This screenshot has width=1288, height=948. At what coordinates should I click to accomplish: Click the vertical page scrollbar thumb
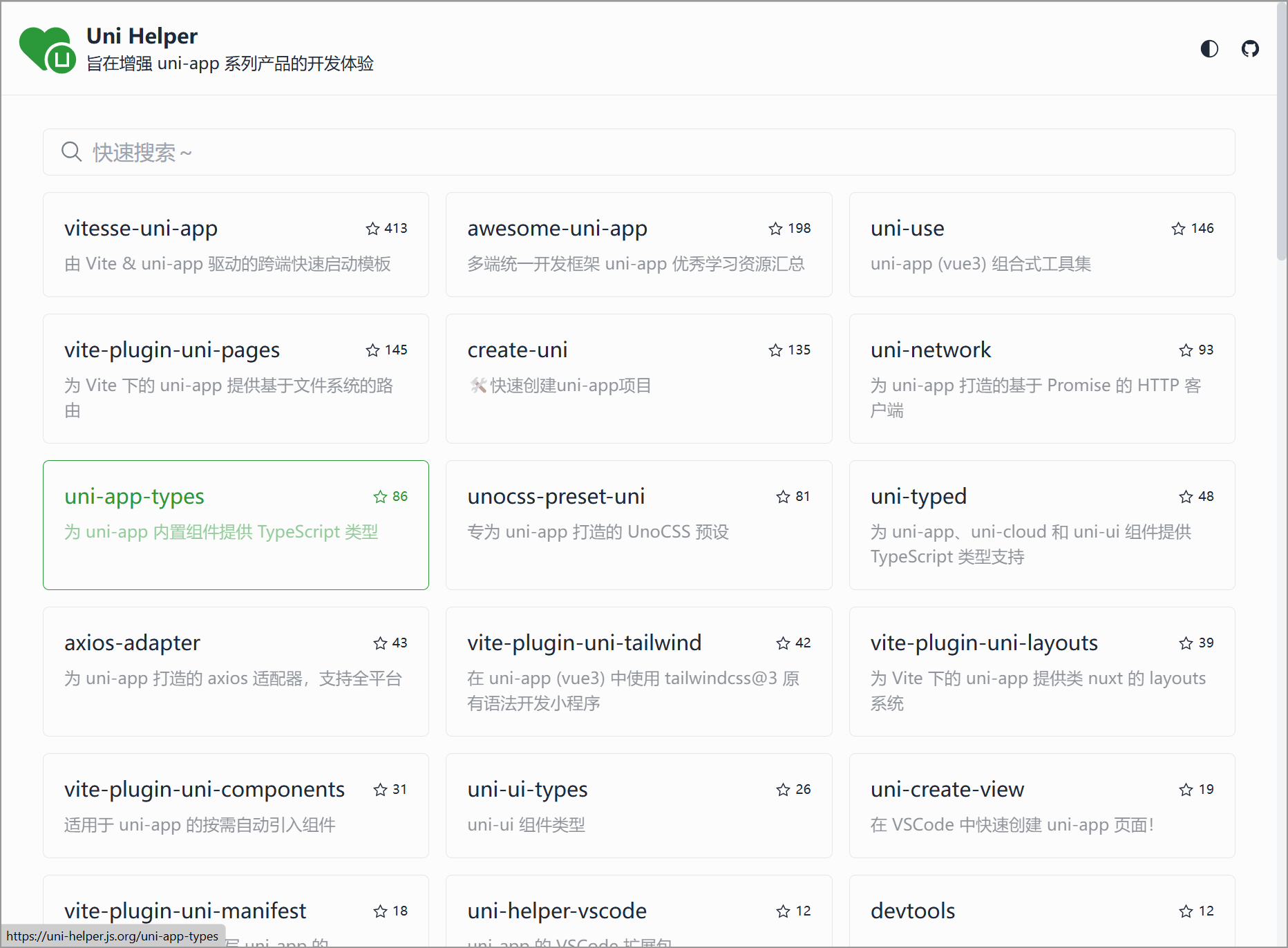tap(1282, 131)
